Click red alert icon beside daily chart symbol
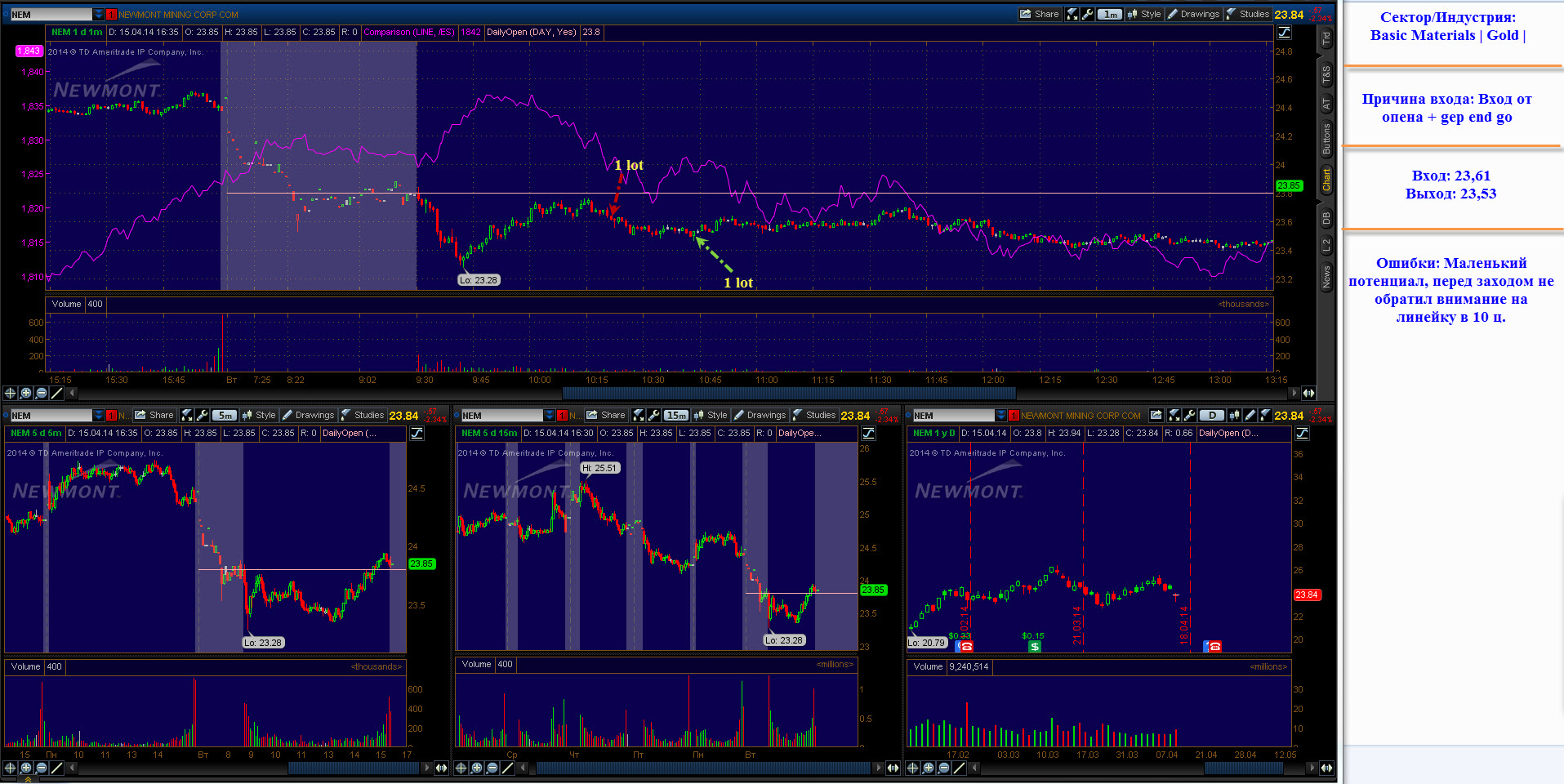The height and width of the screenshot is (784, 1564). [x=1014, y=415]
